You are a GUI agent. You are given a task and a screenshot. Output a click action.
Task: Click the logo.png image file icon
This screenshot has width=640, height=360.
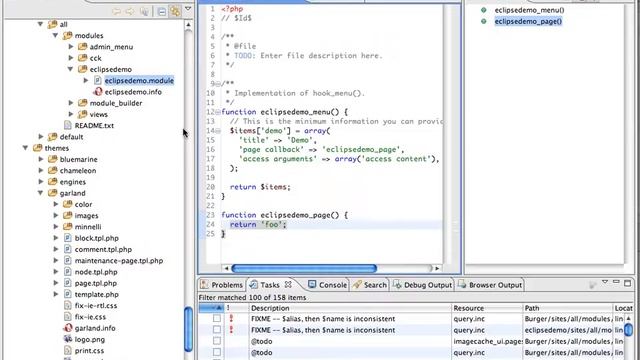click(68, 339)
